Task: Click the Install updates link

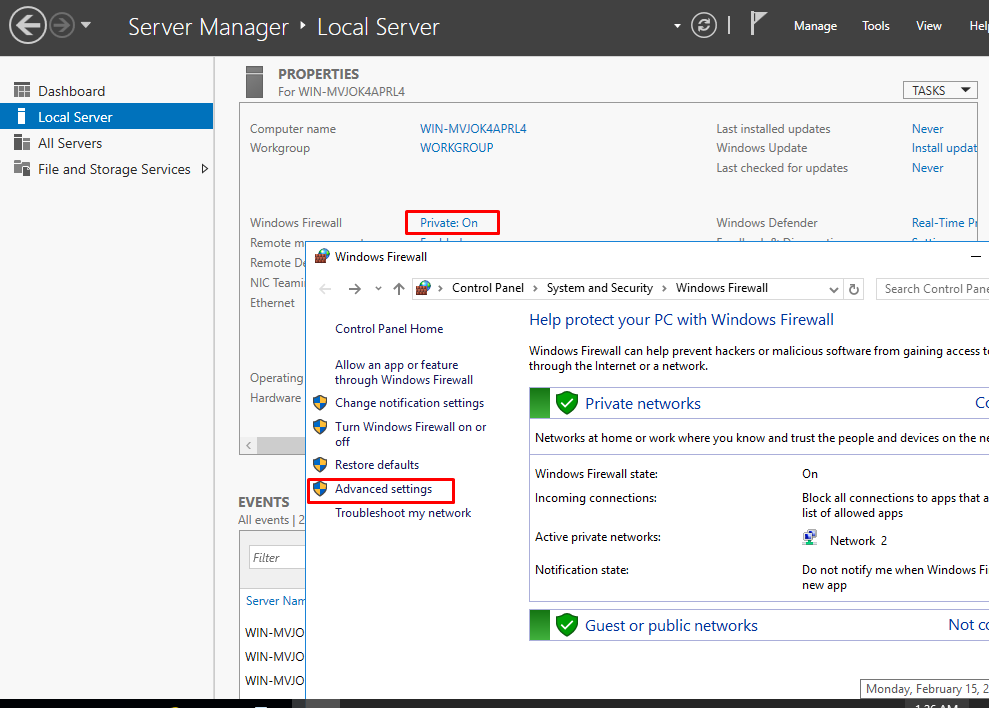Action: (x=944, y=148)
